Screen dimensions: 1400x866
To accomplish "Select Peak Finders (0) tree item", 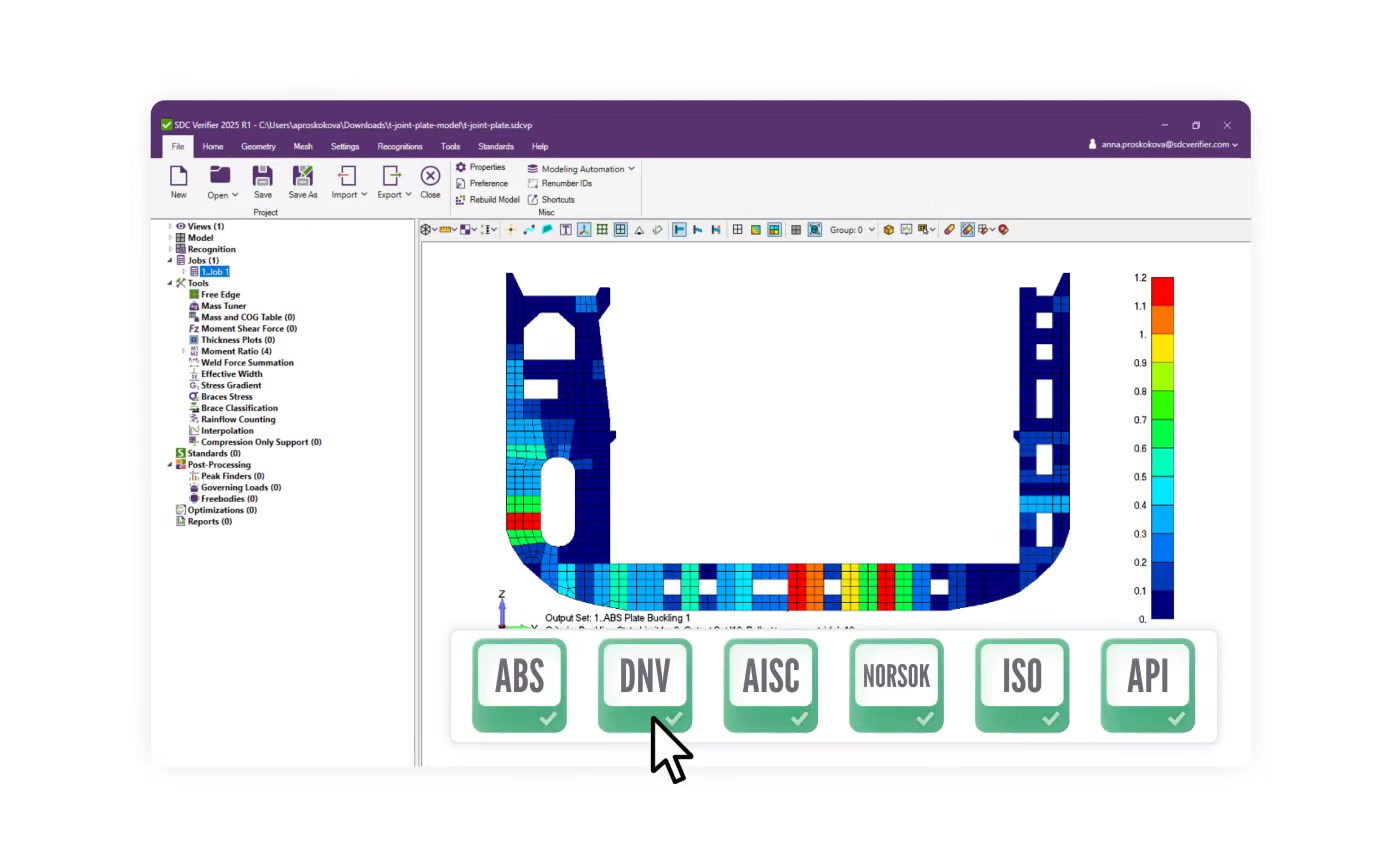I will click(x=226, y=477).
